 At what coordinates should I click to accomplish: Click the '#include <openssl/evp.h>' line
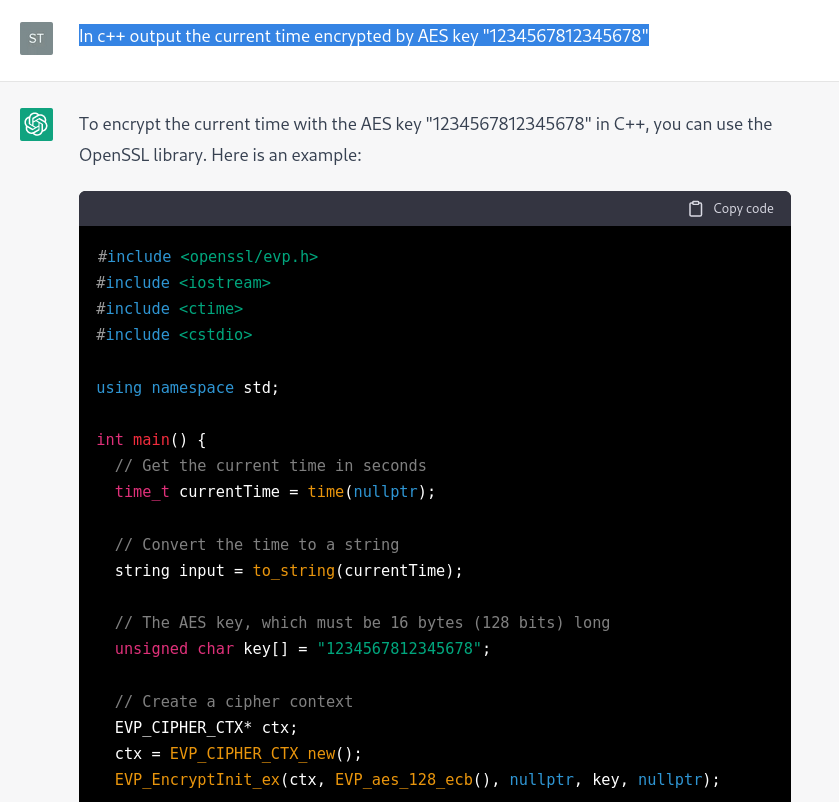[208, 257]
